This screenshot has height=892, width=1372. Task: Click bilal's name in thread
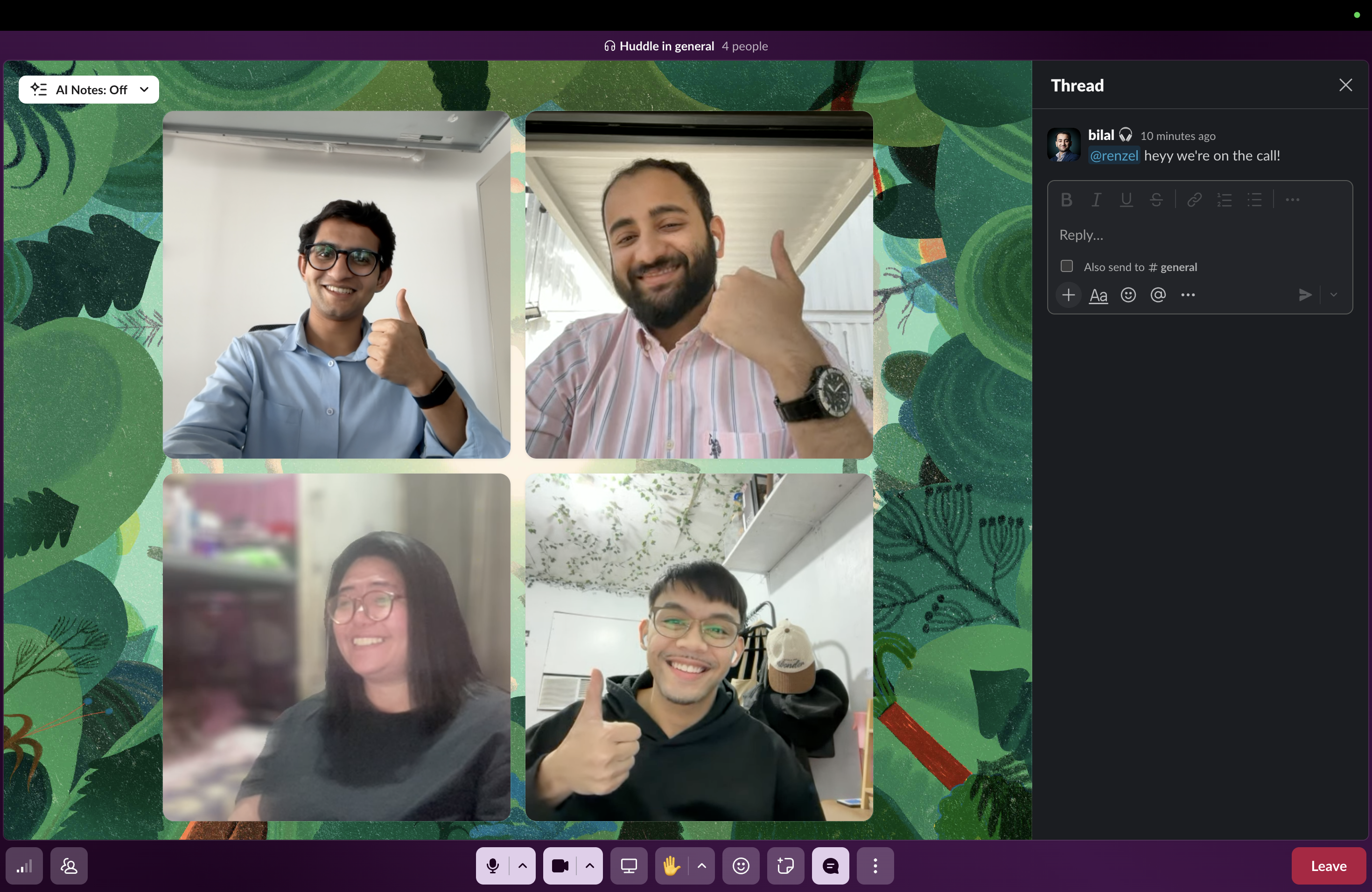click(1101, 135)
